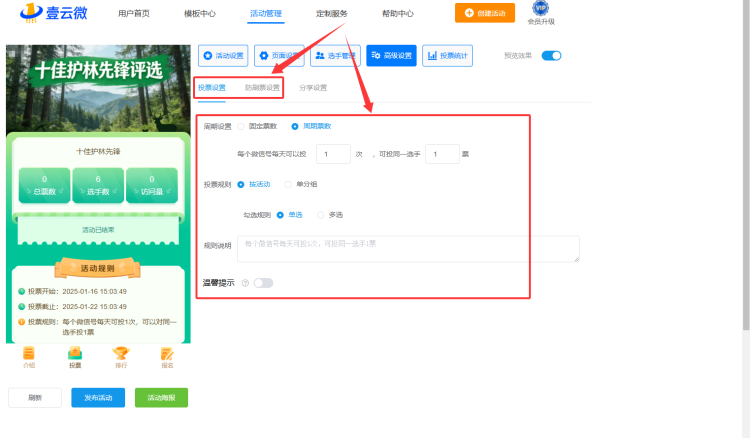This screenshot has height=438, width=750.
Task: Click the page vertical scrollbar
Action: point(746,167)
